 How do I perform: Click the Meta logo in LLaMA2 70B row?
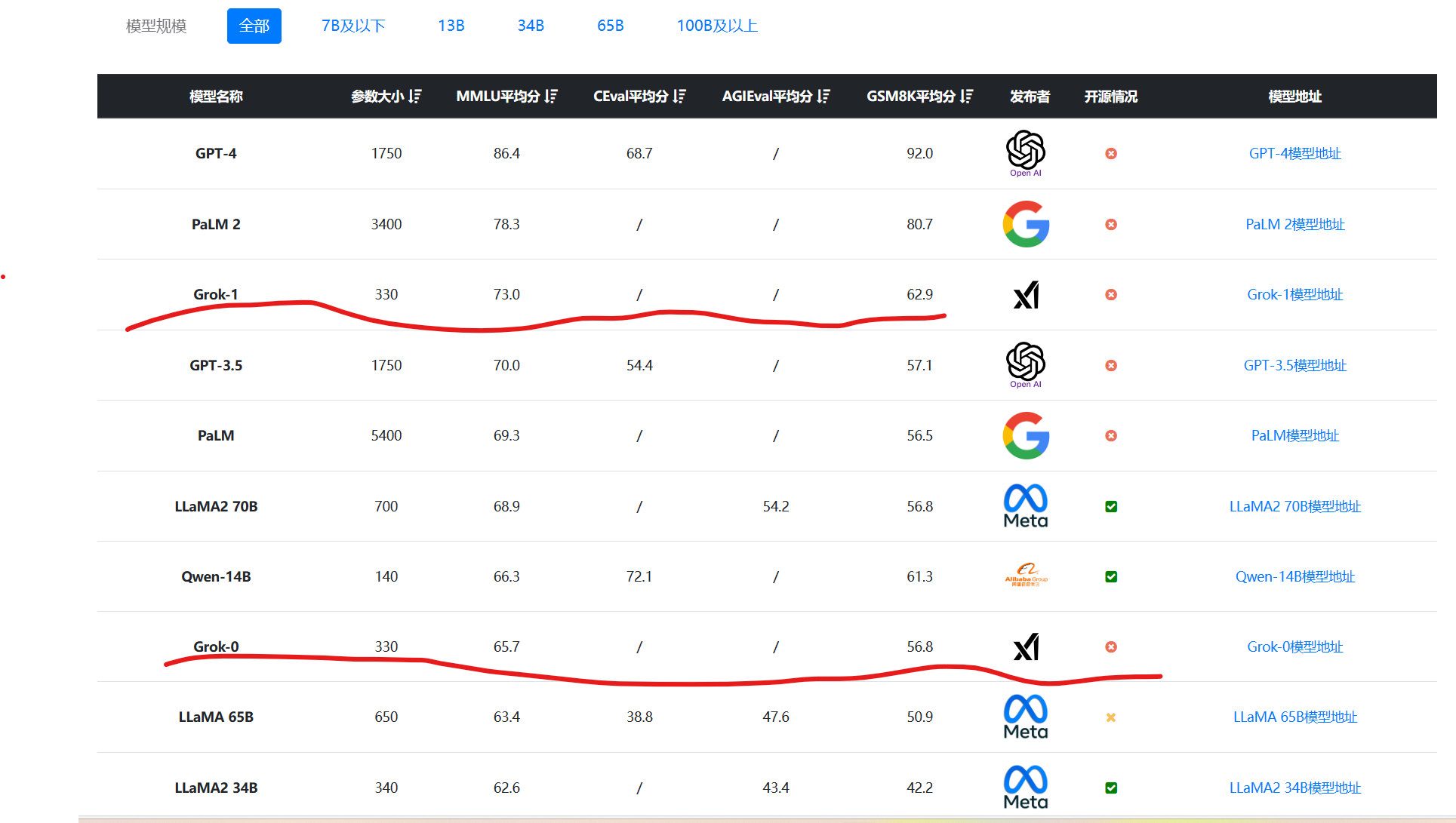[x=1026, y=506]
